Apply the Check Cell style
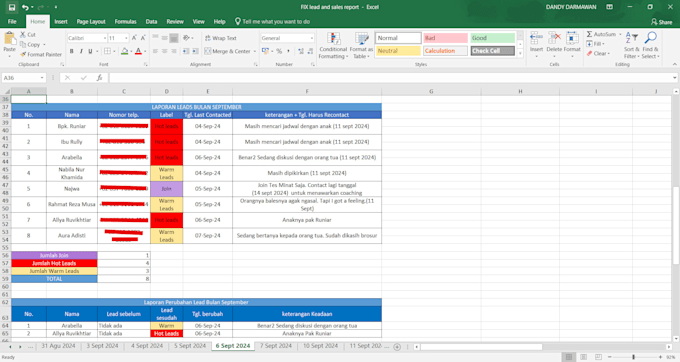This screenshot has width=680, height=362. click(x=493, y=51)
